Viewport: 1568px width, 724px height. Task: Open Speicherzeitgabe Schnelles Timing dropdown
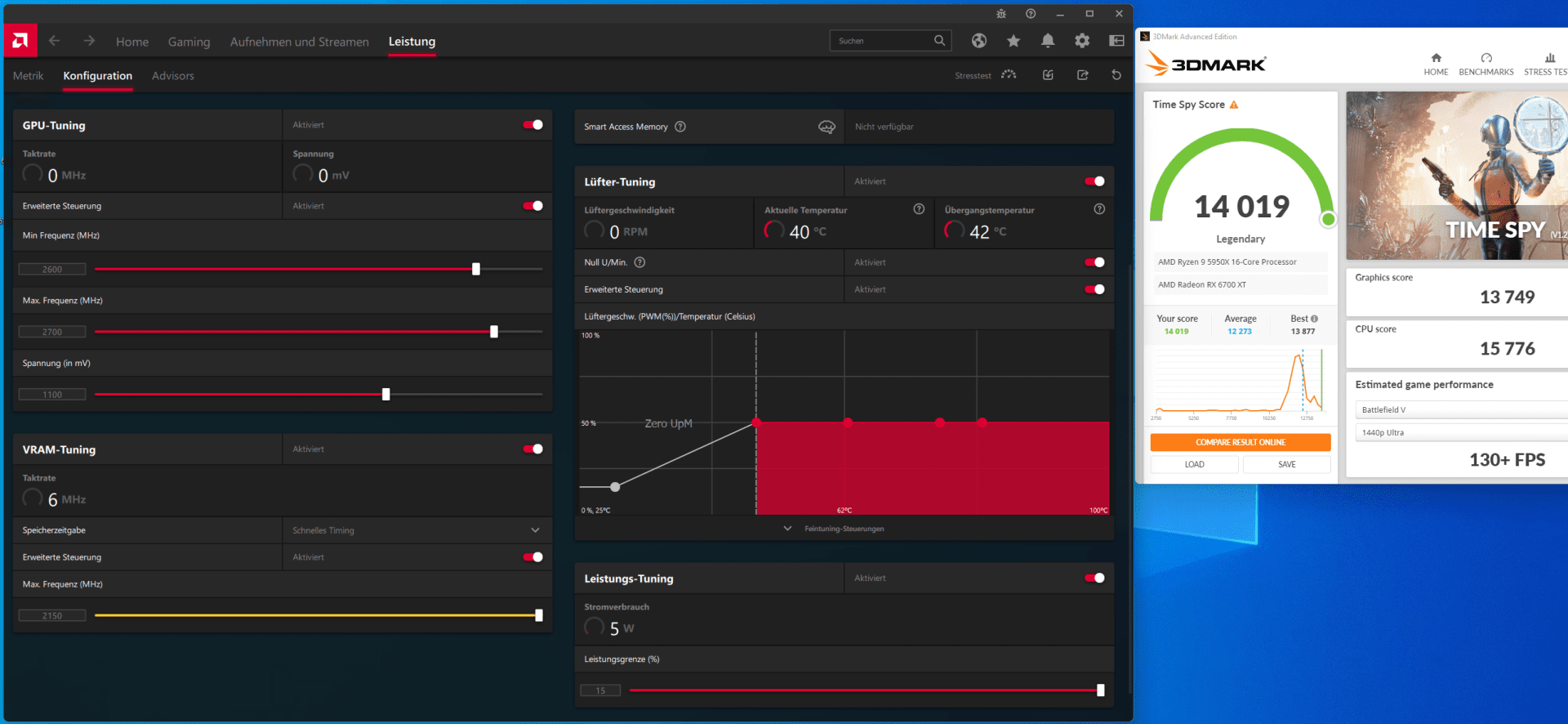pyautogui.click(x=417, y=530)
